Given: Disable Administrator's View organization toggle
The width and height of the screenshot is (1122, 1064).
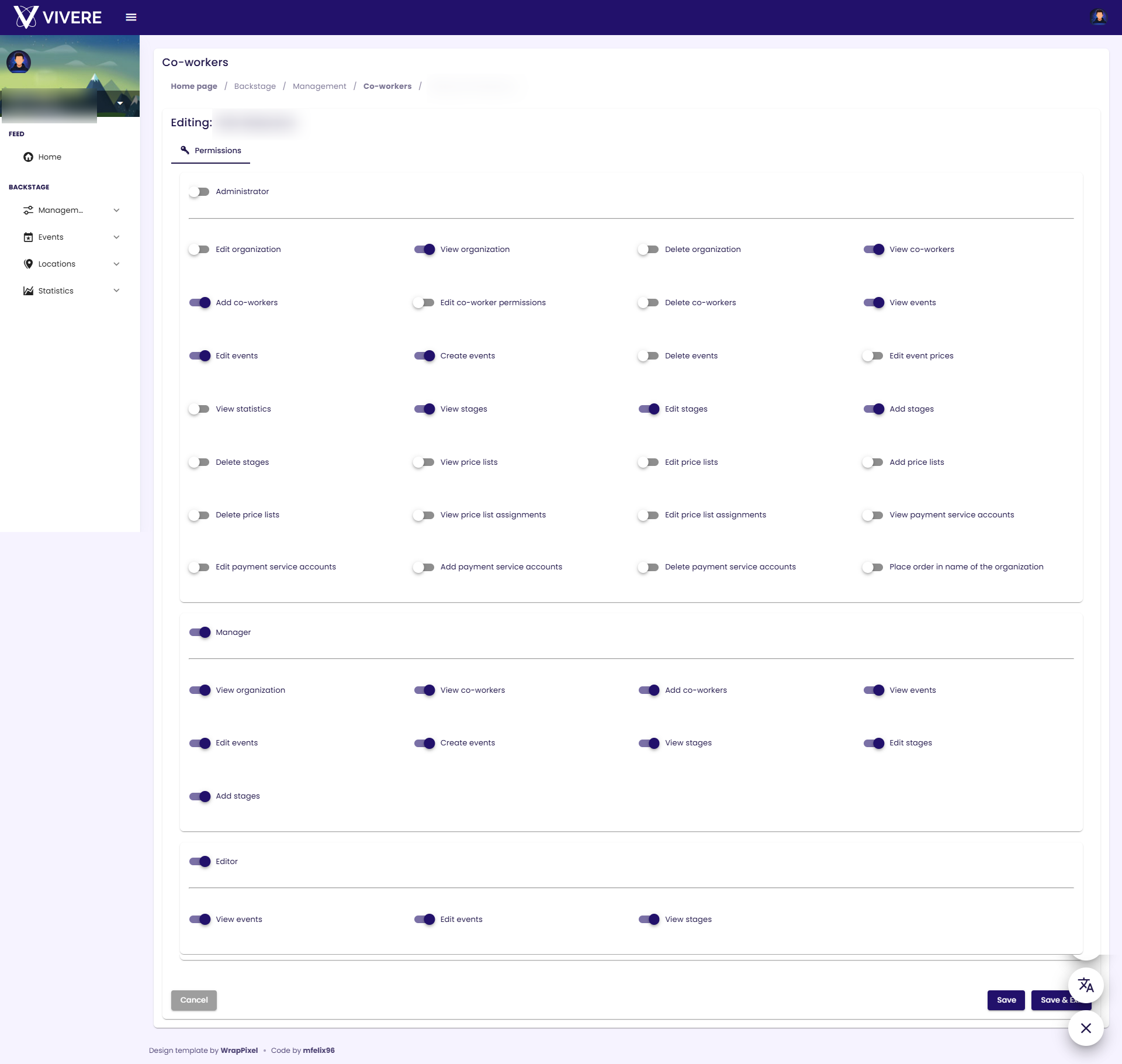Looking at the screenshot, I should click(424, 250).
